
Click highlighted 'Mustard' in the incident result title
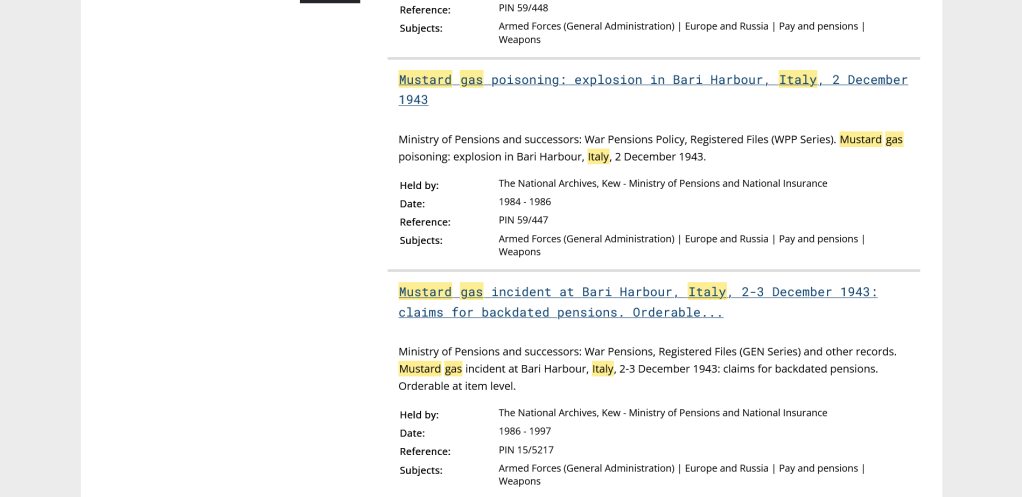pyautogui.click(x=425, y=292)
